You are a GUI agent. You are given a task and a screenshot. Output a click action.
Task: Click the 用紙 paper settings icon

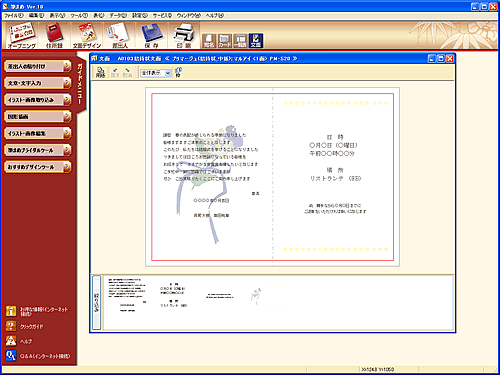(100, 72)
